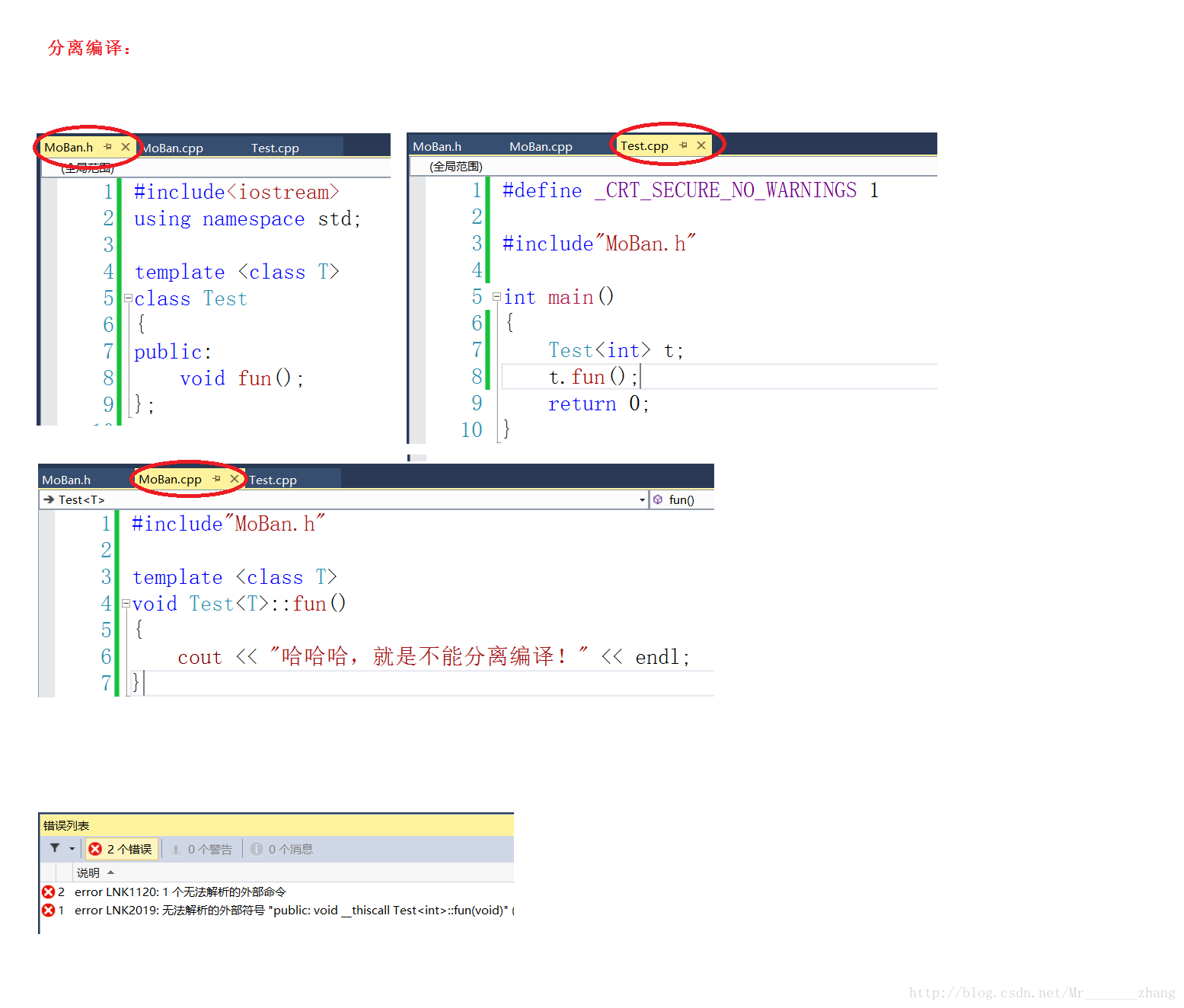Click the Test<int> t; line
The width and height of the screenshot is (1184, 1008).
(616, 350)
